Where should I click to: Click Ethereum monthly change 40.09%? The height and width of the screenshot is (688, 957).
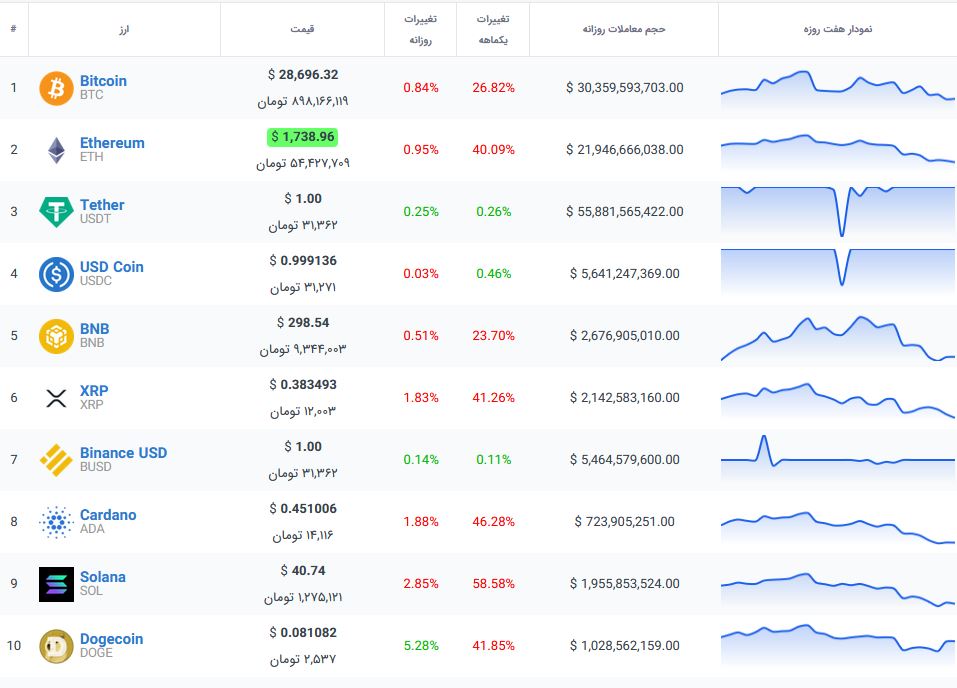(494, 150)
